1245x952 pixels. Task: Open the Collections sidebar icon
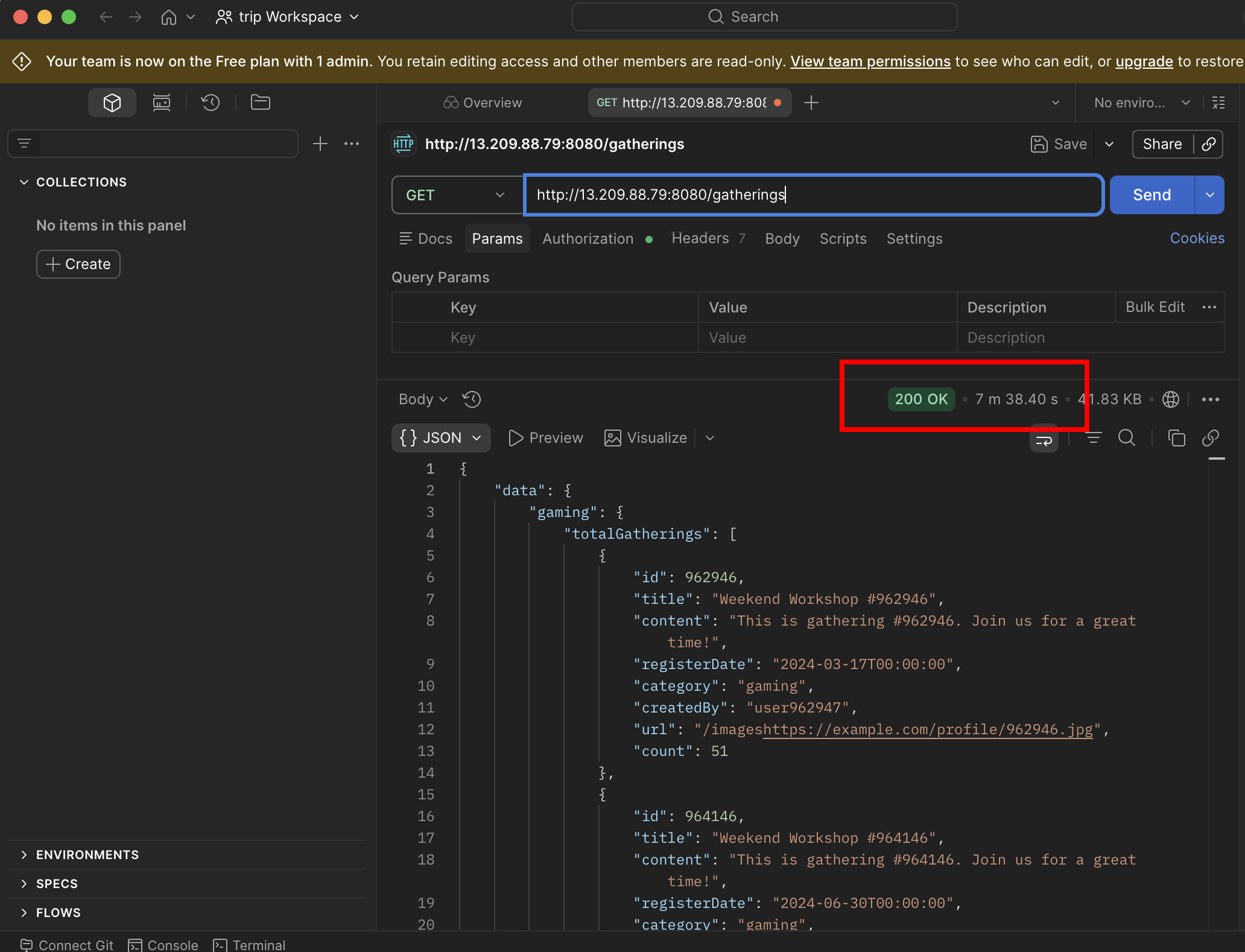tap(112, 103)
